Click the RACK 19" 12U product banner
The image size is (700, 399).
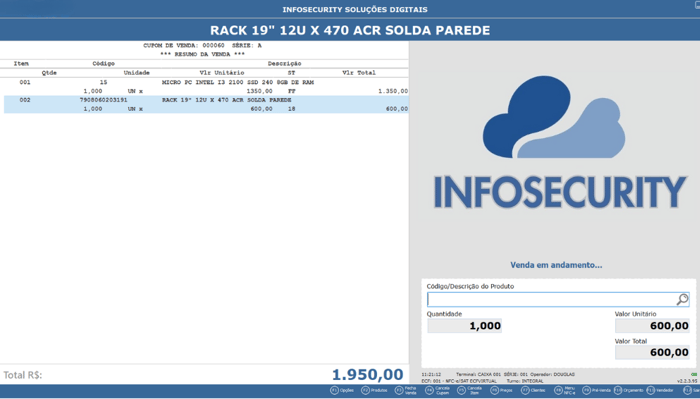pyautogui.click(x=350, y=30)
